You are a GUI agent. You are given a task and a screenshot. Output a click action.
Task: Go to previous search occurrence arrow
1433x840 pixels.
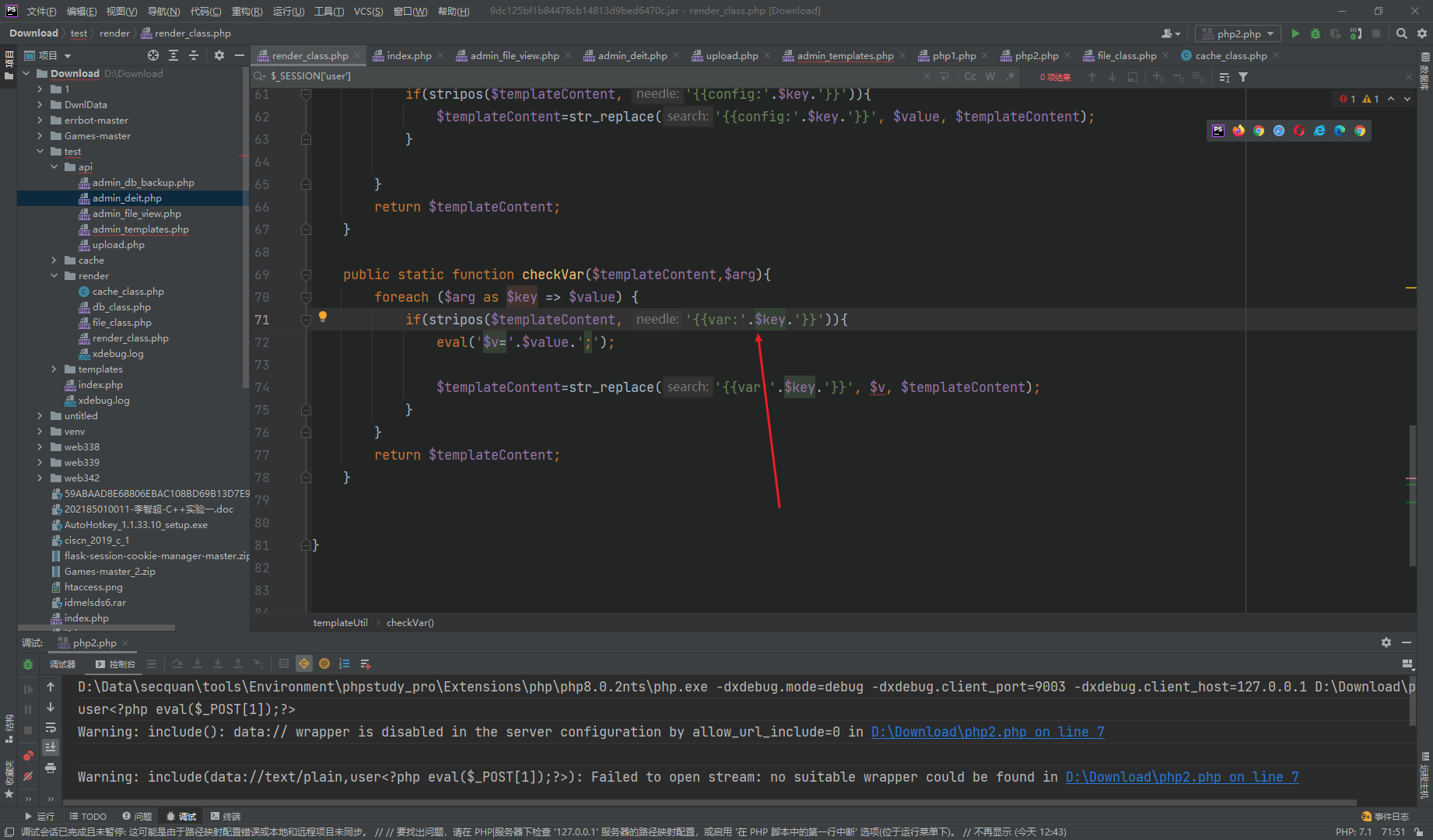point(1092,77)
